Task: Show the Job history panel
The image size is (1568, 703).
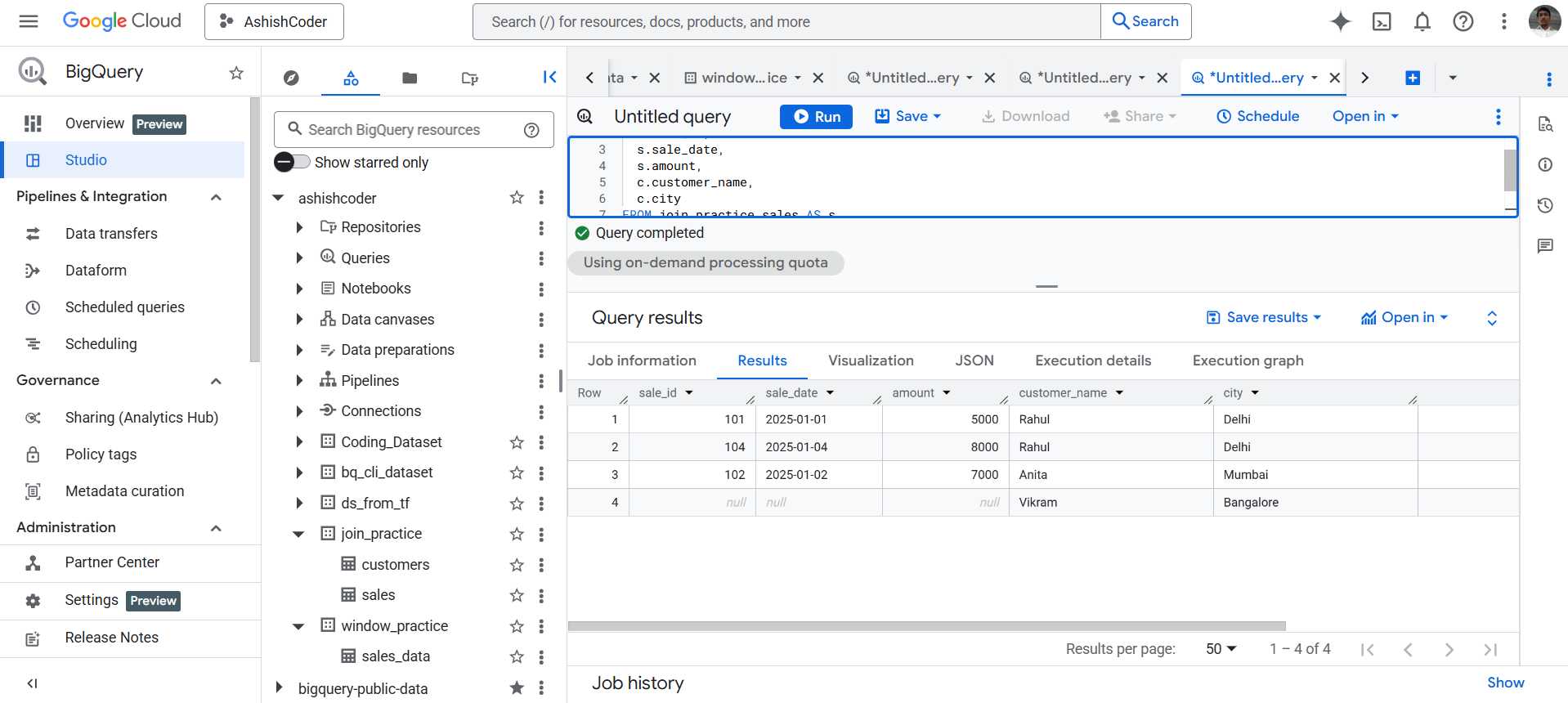Action: pos(1505,683)
